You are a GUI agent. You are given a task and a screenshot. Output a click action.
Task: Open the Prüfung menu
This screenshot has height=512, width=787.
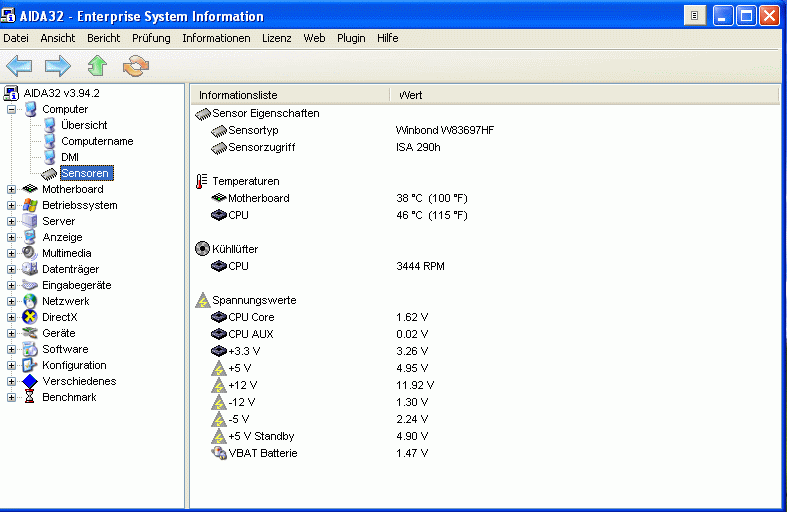[x=151, y=38]
